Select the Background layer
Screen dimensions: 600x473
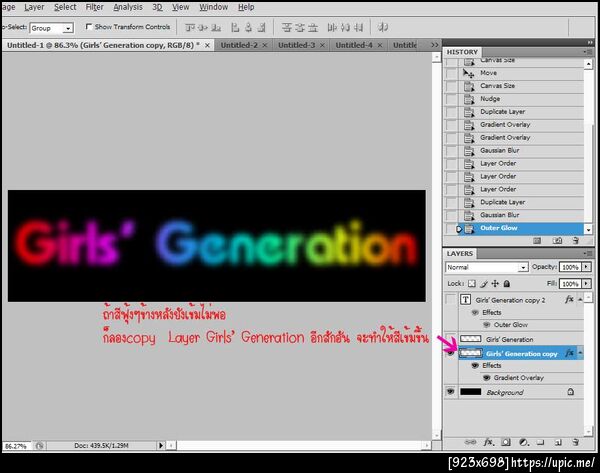point(521,392)
